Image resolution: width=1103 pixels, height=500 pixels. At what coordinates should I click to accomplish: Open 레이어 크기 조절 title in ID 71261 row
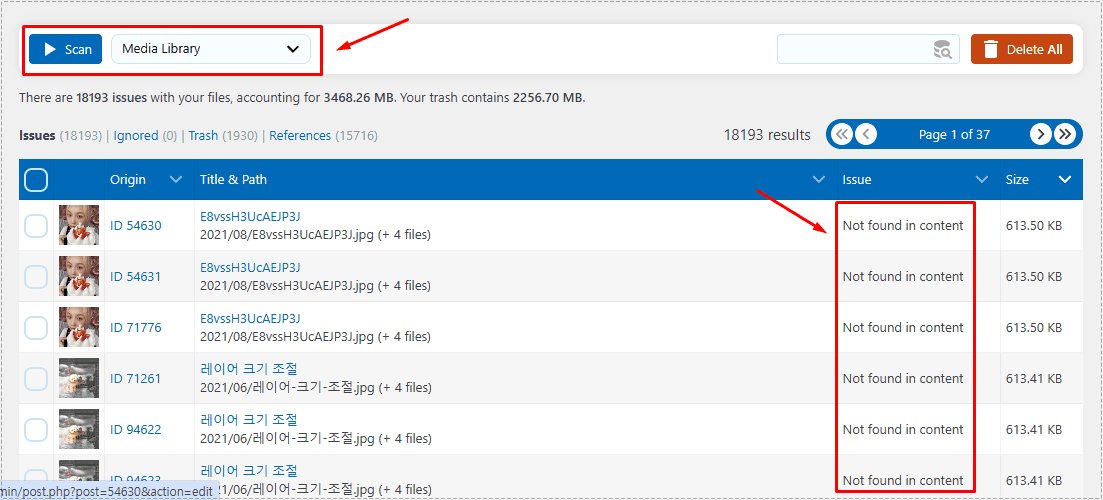[249, 368]
